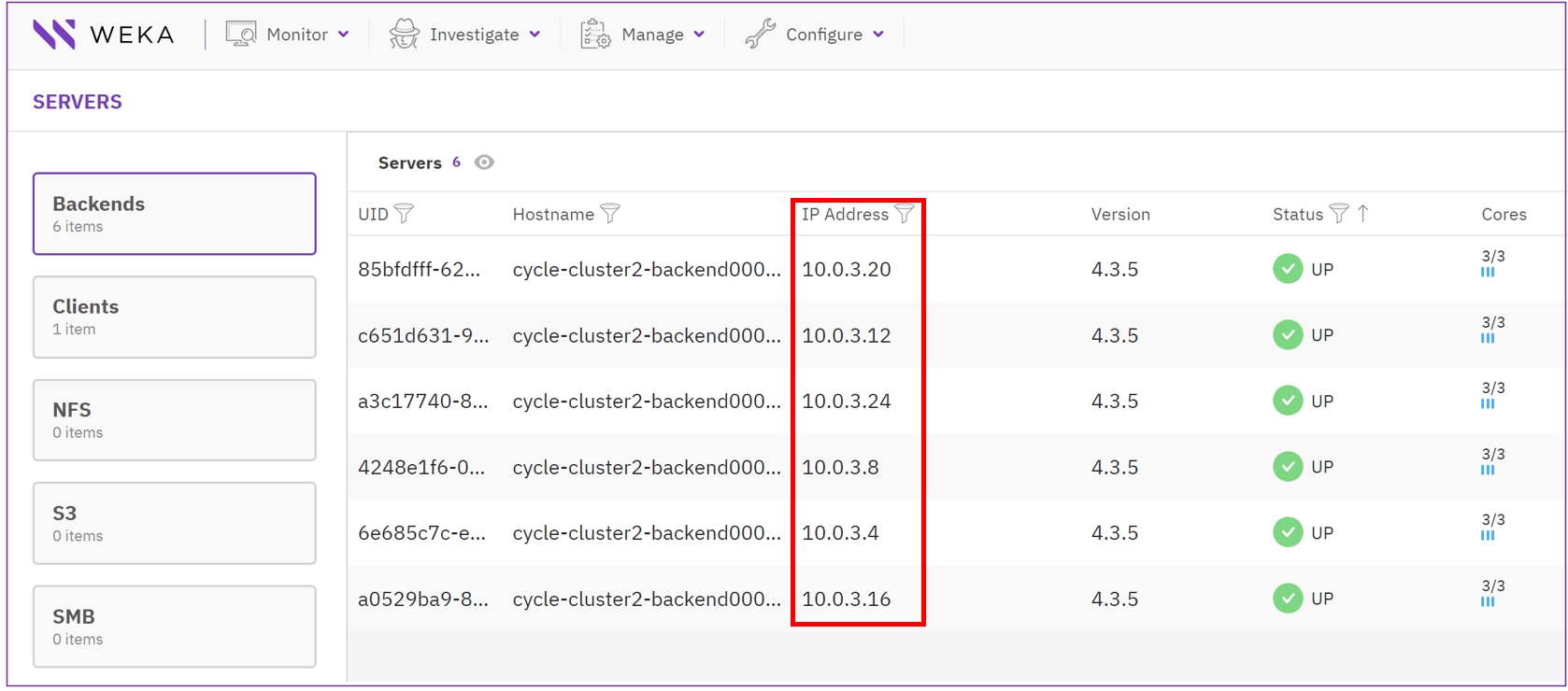
Task: Click the WEKA logo icon
Action: pyautogui.click(x=54, y=35)
